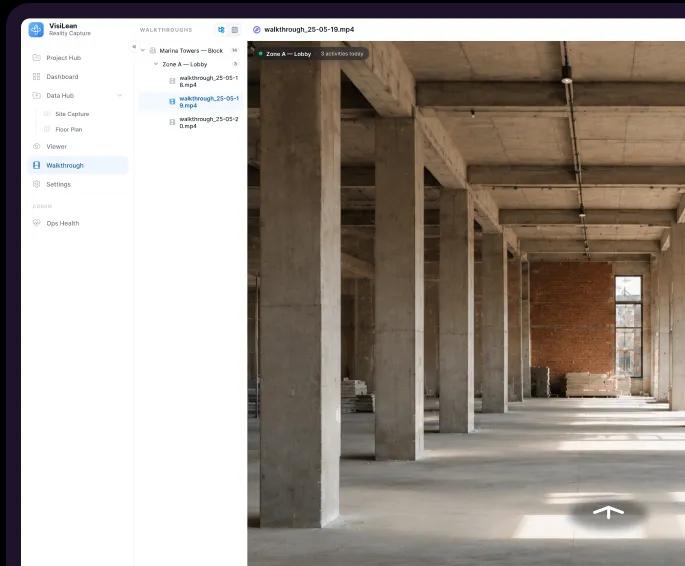Open Site Capture under Data Hub
Viewport: 685px width, 566px height.
click(x=72, y=114)
